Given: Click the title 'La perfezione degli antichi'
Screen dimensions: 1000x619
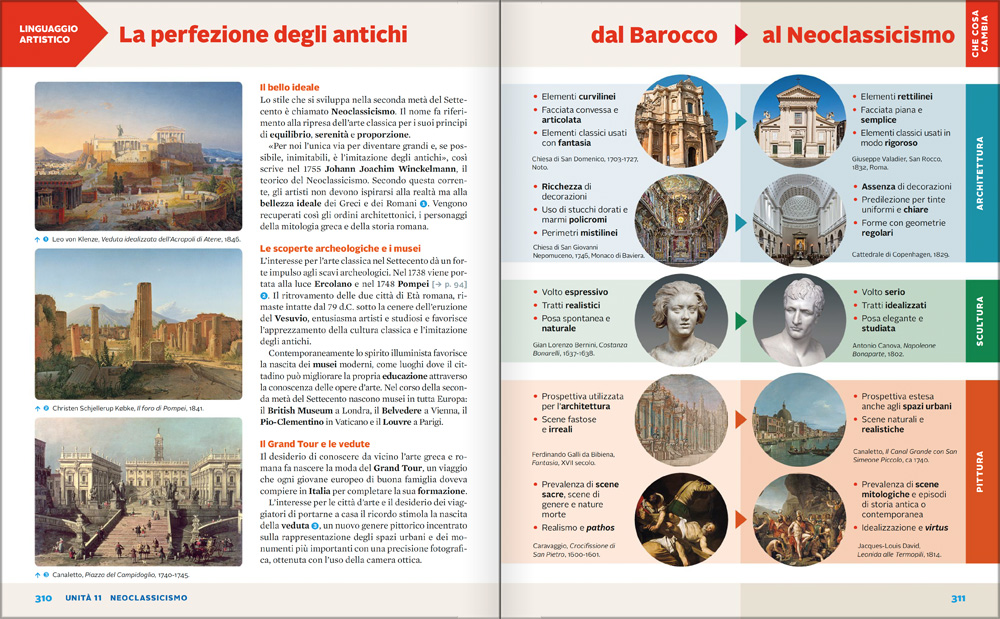Looking at the screenshot, I should point(263,34).
